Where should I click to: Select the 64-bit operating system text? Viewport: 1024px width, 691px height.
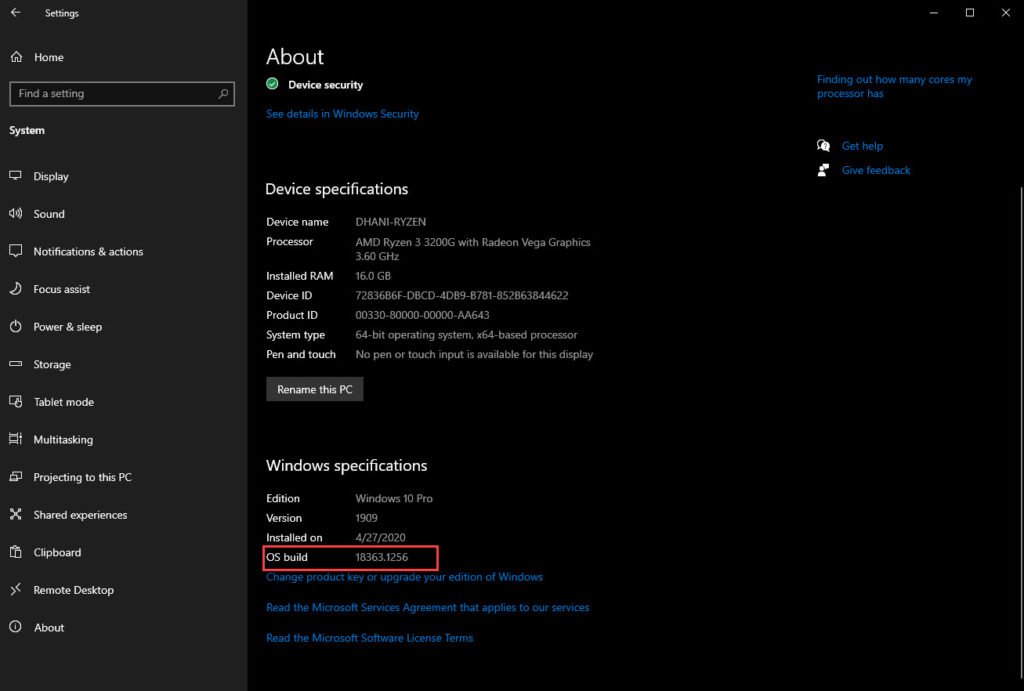coord(466,334)
